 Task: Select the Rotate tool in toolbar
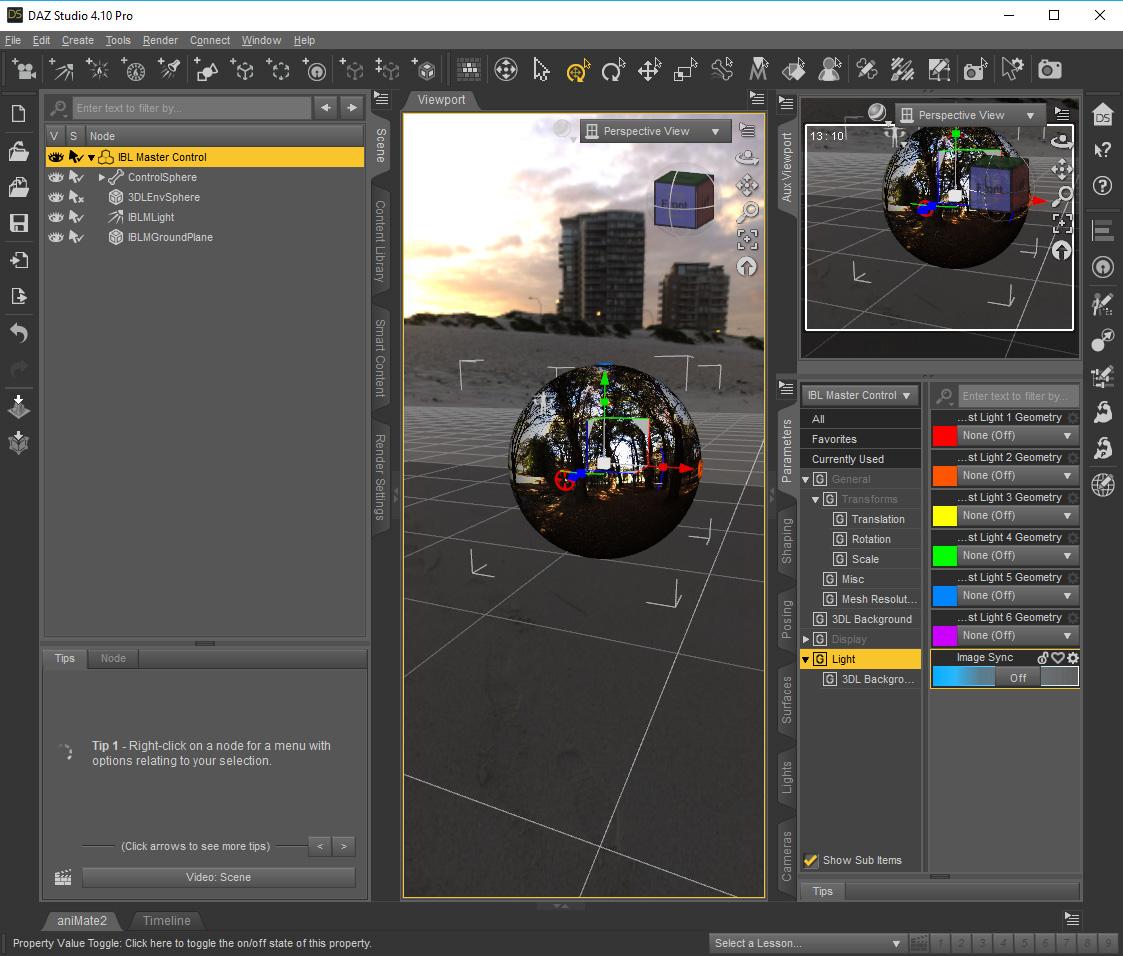612,70
